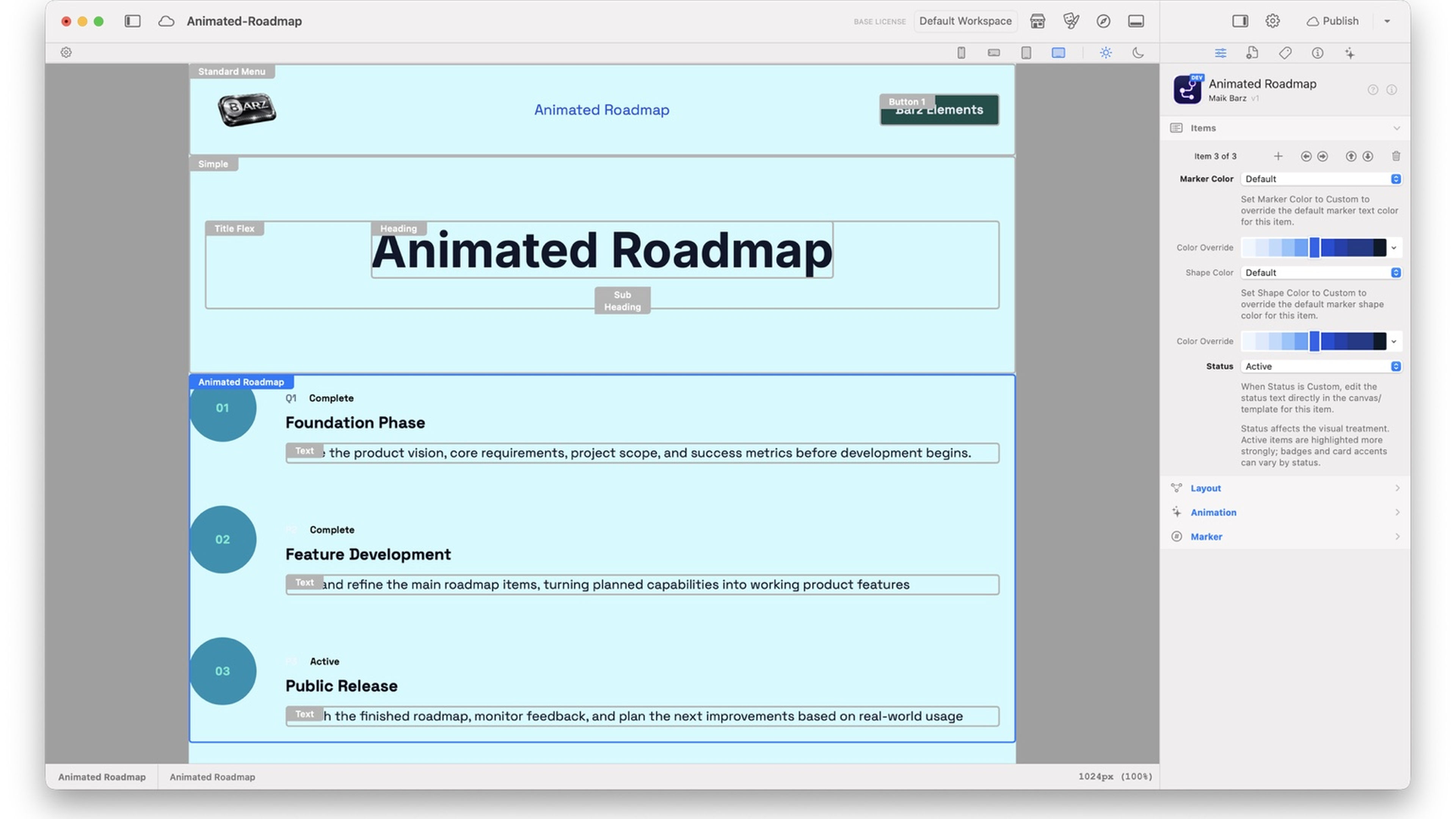1456x819 pixels.
Task: Switch preview to phone landscape breakpoint
Action: (x=994, y=53)
